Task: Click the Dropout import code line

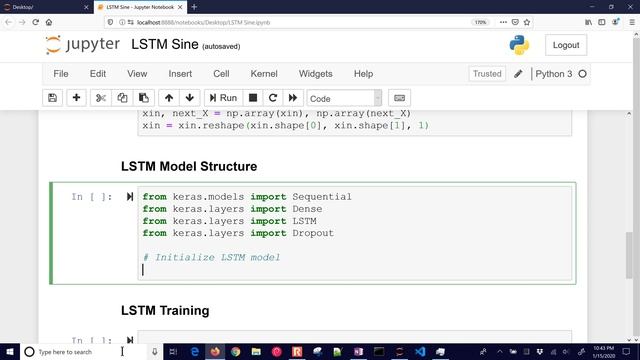Action: pos(238,233)
